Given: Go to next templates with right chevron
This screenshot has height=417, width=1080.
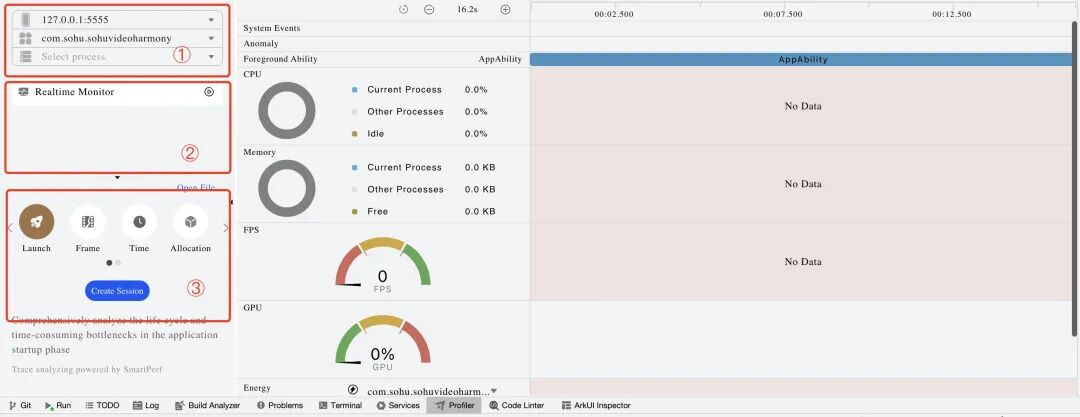Looking at the screenshot, I should tap(225, 228).
